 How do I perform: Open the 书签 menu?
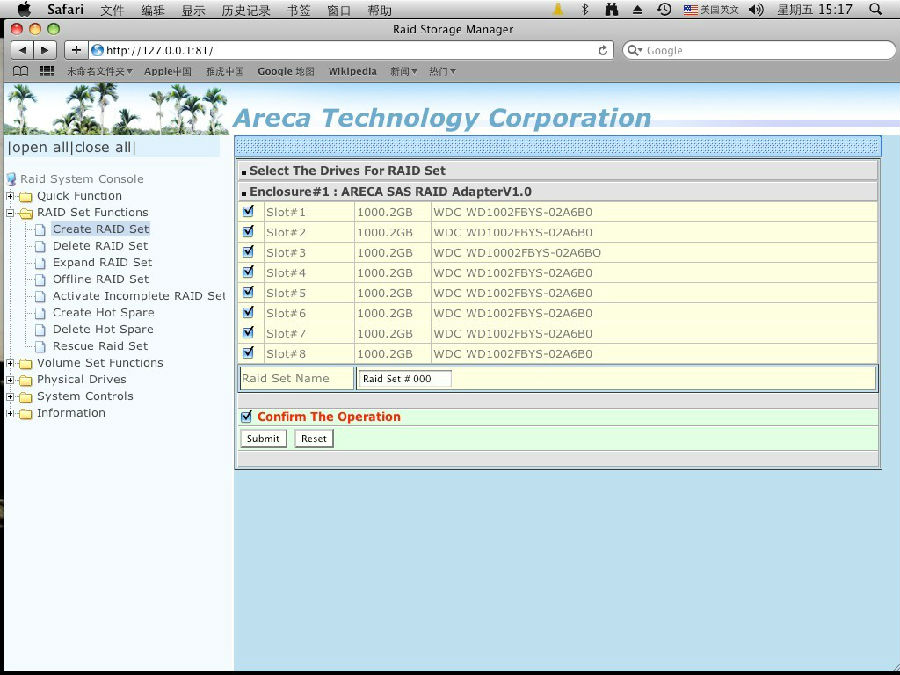298,10
